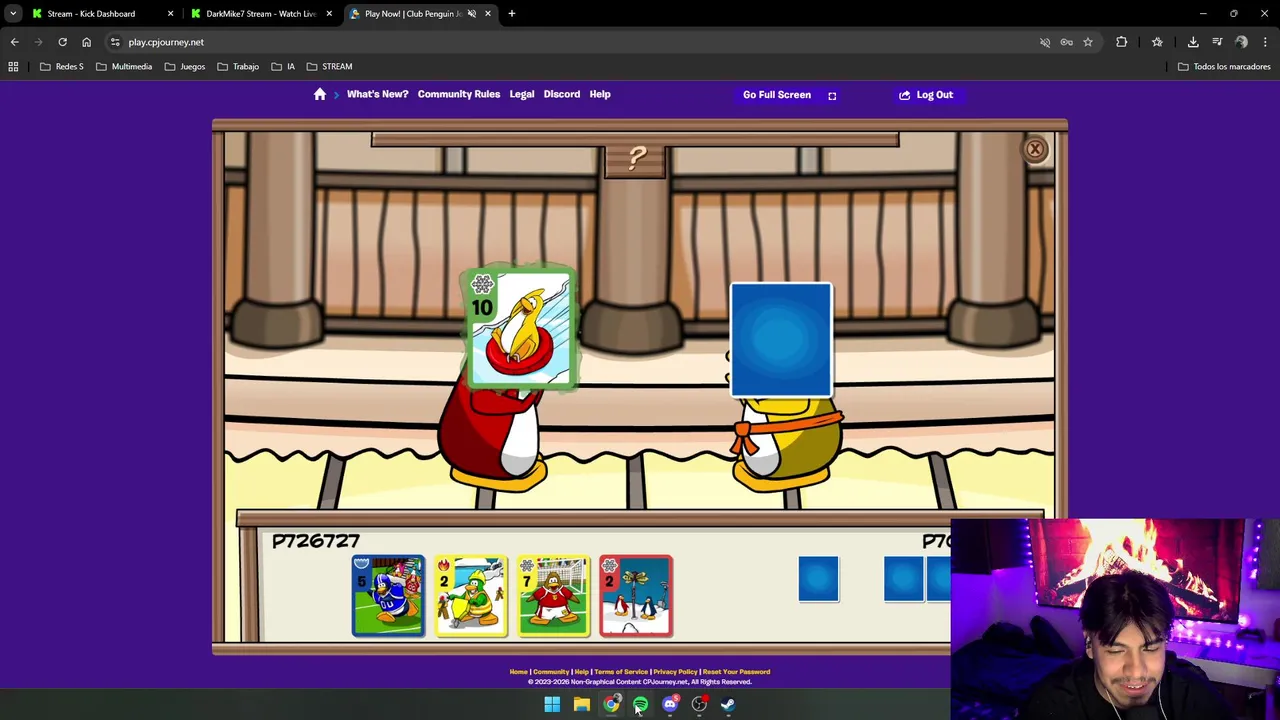Click the opponent's first face-down hand card

(x=818, y=579)
